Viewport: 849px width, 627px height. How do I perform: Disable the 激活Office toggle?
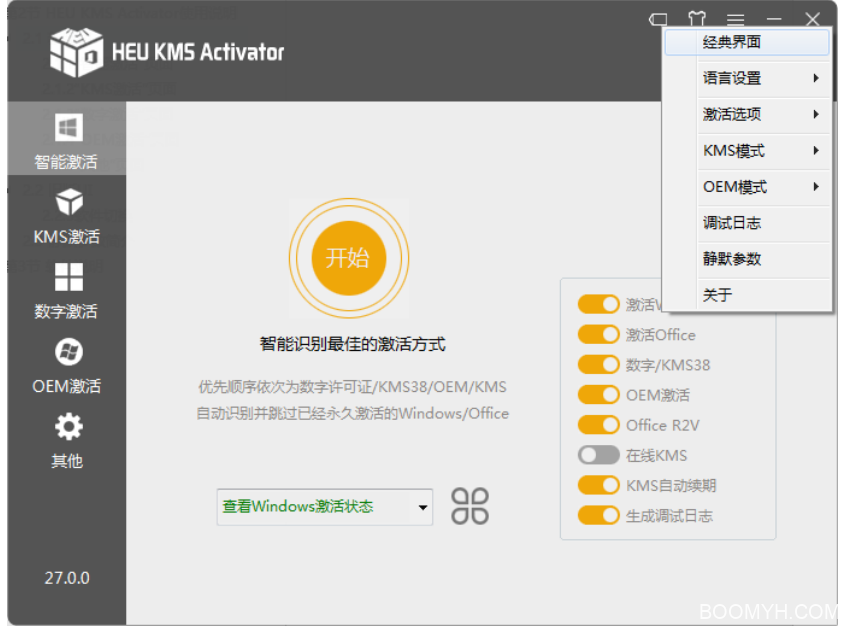598,335
